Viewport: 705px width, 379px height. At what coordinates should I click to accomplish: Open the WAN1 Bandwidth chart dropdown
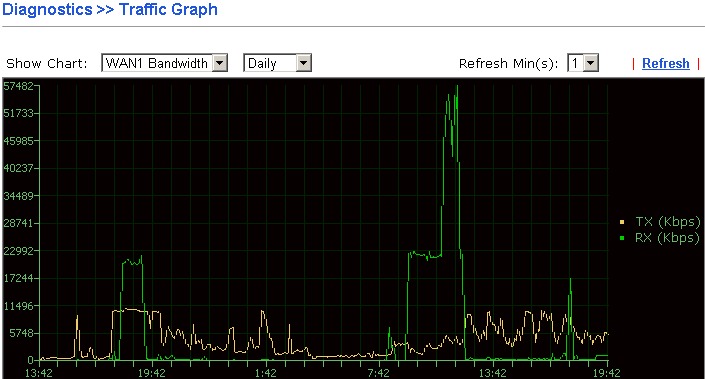(x=165, y=63)
